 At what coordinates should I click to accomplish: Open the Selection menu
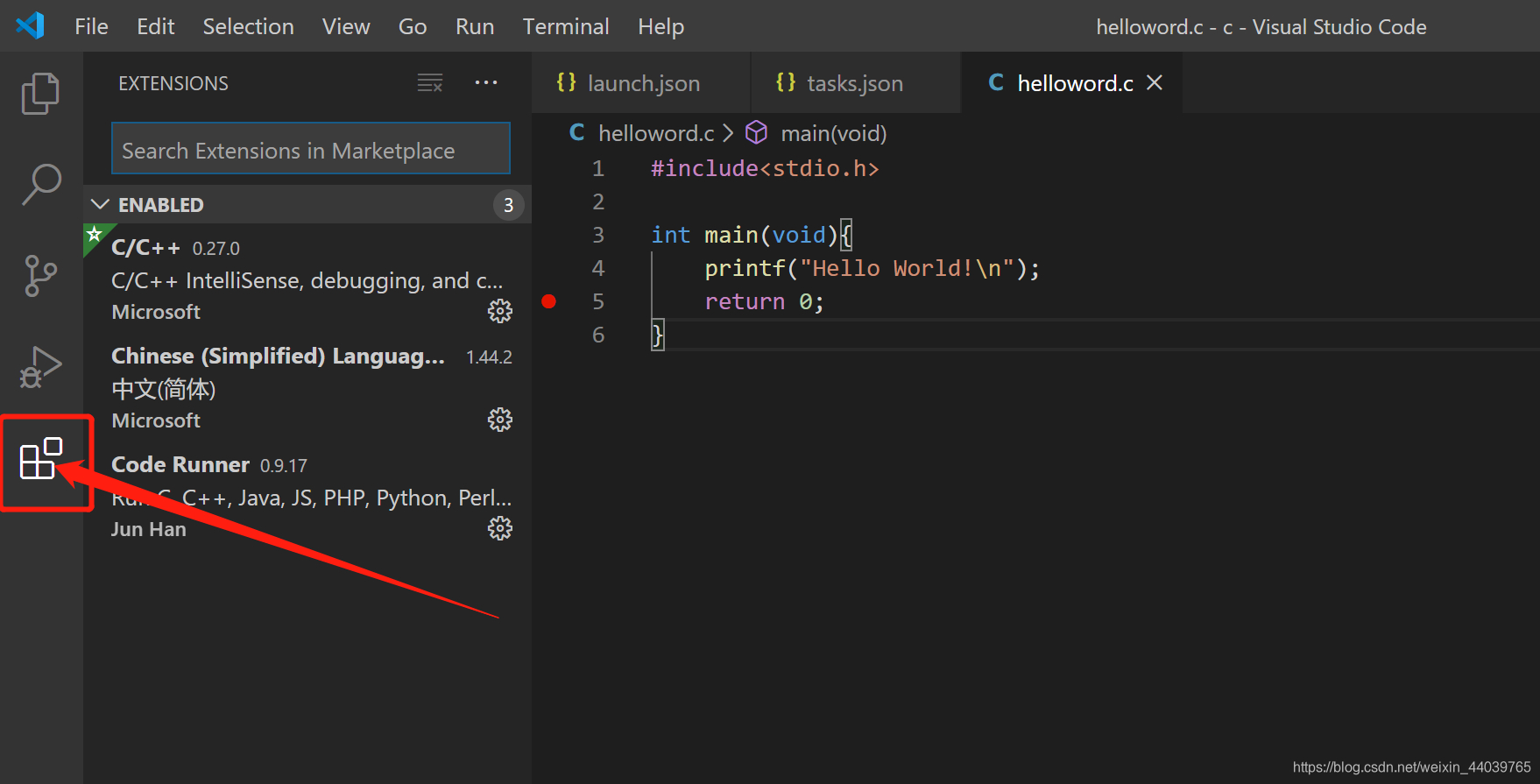pos(249,26)
